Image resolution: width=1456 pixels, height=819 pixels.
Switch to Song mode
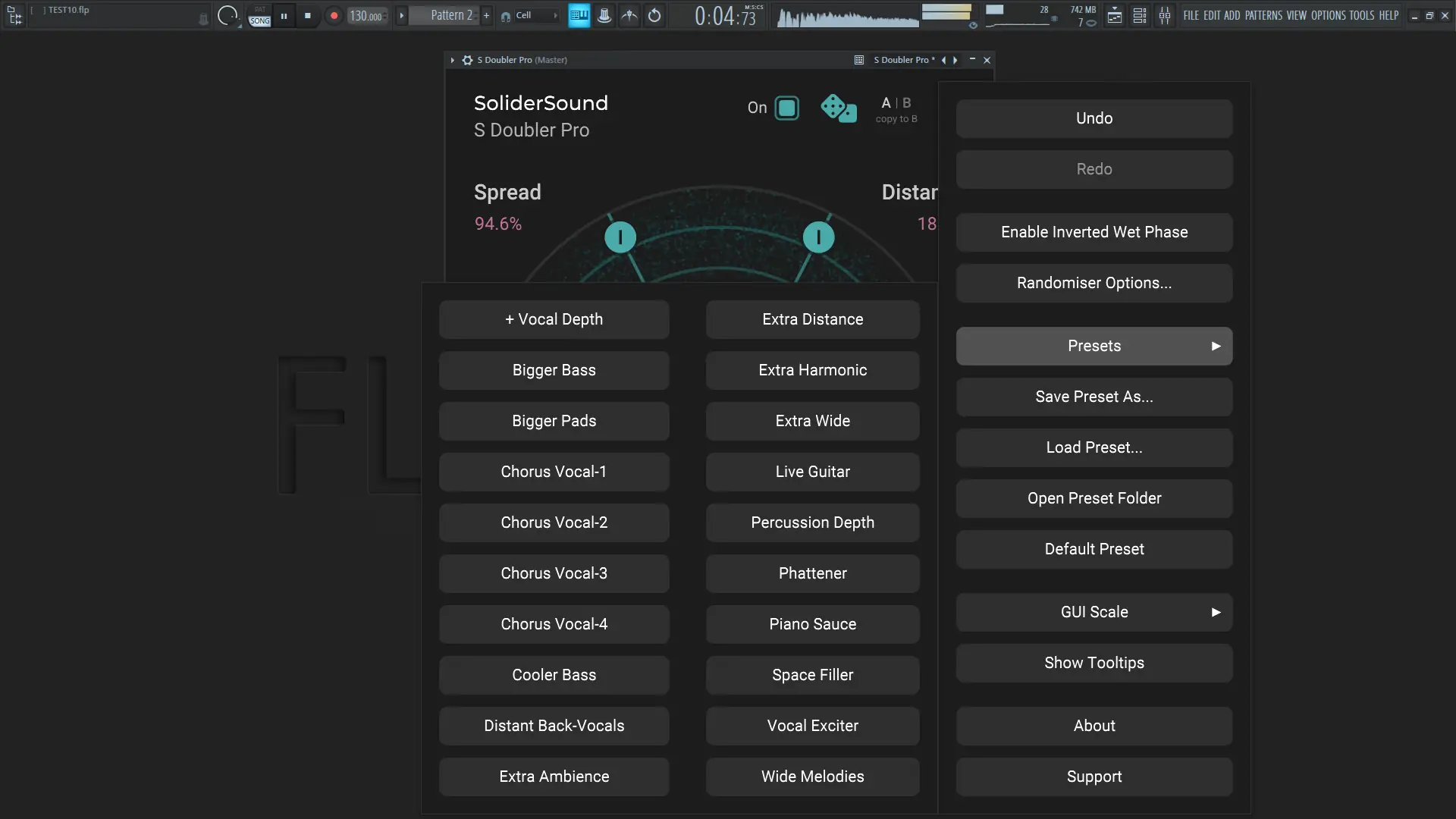(259, 20)
